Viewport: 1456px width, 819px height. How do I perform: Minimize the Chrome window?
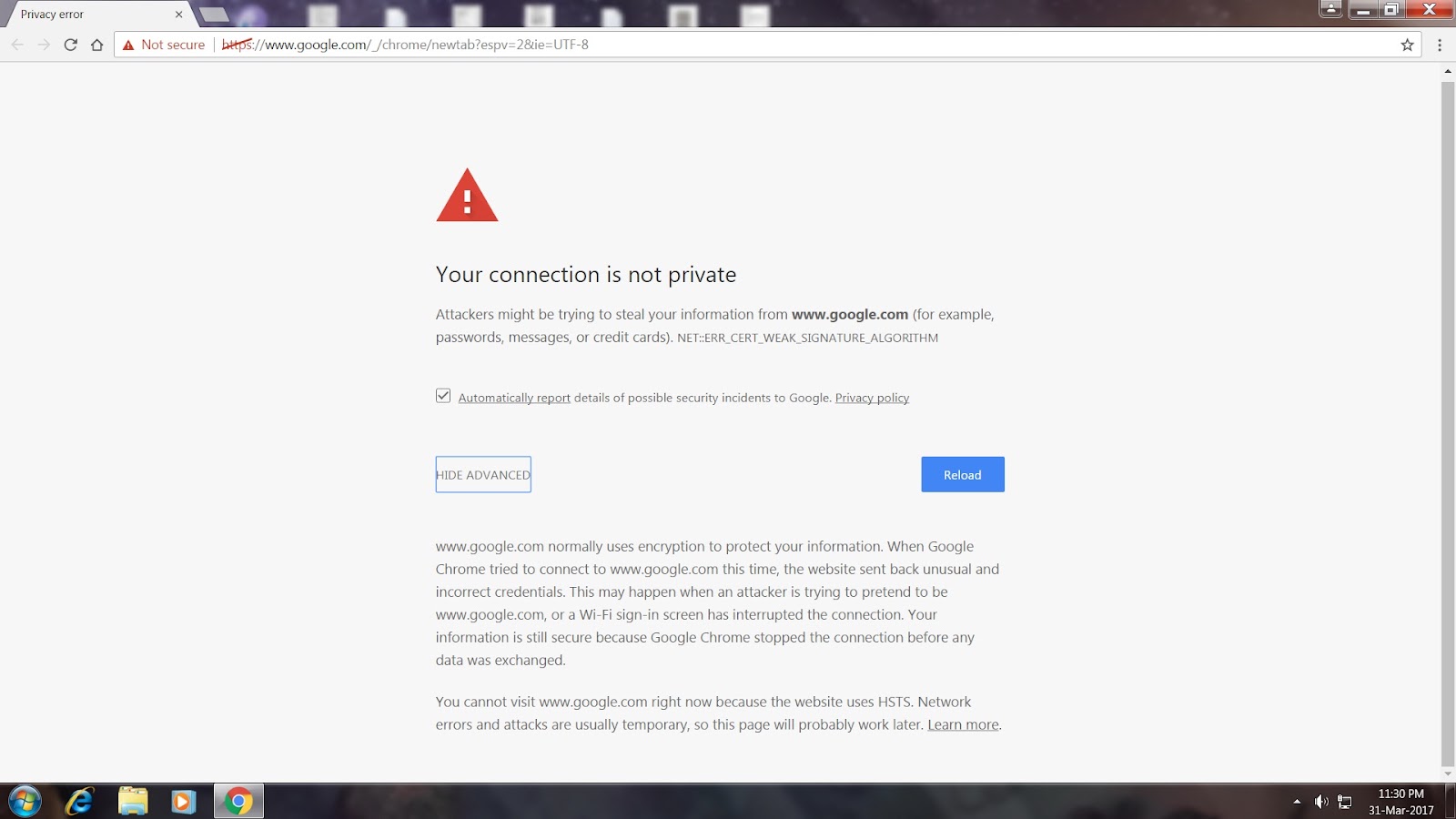(1362, 9)
